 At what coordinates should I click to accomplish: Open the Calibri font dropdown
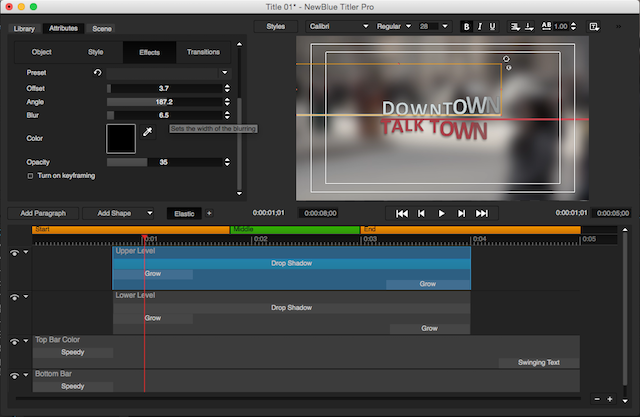[337, 26]
